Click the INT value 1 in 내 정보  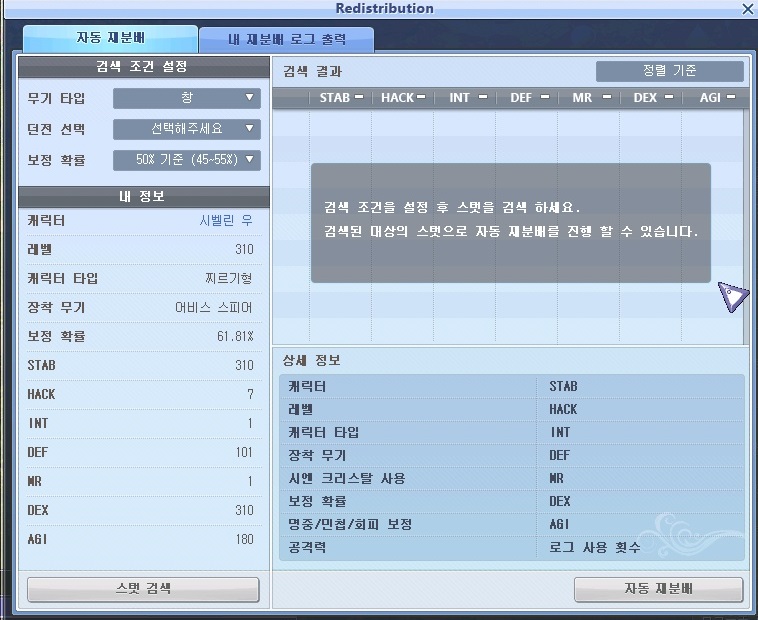[x=250, y=423]
